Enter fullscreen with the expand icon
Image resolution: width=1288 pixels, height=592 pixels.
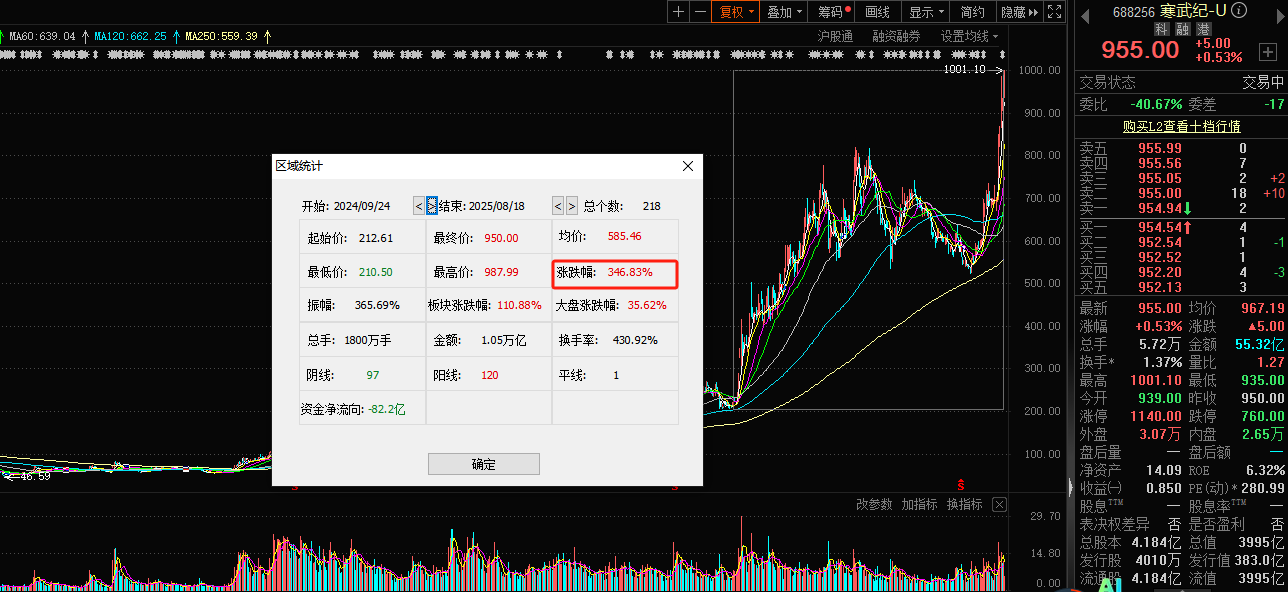click(x=1053, y=12)
